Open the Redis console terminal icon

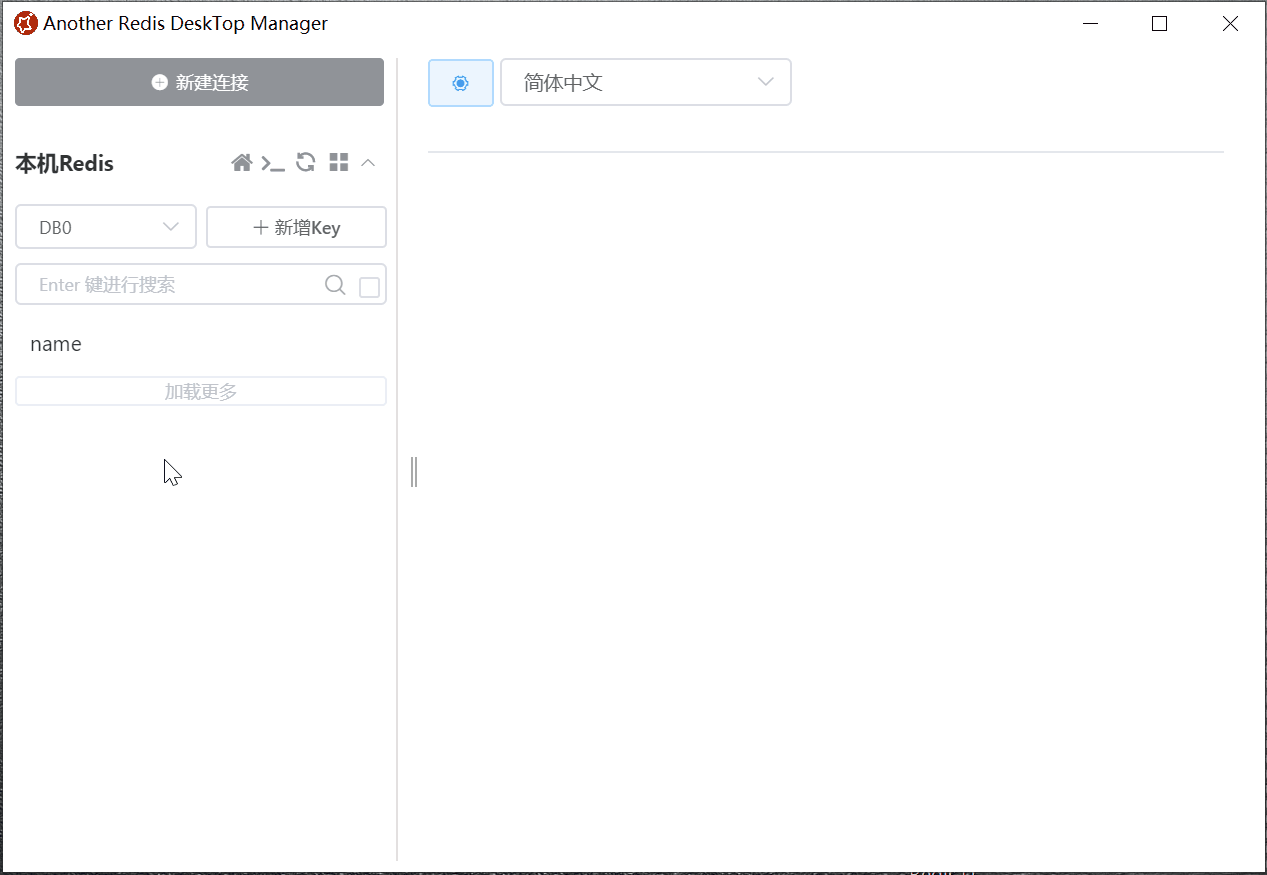coord(273,163)
